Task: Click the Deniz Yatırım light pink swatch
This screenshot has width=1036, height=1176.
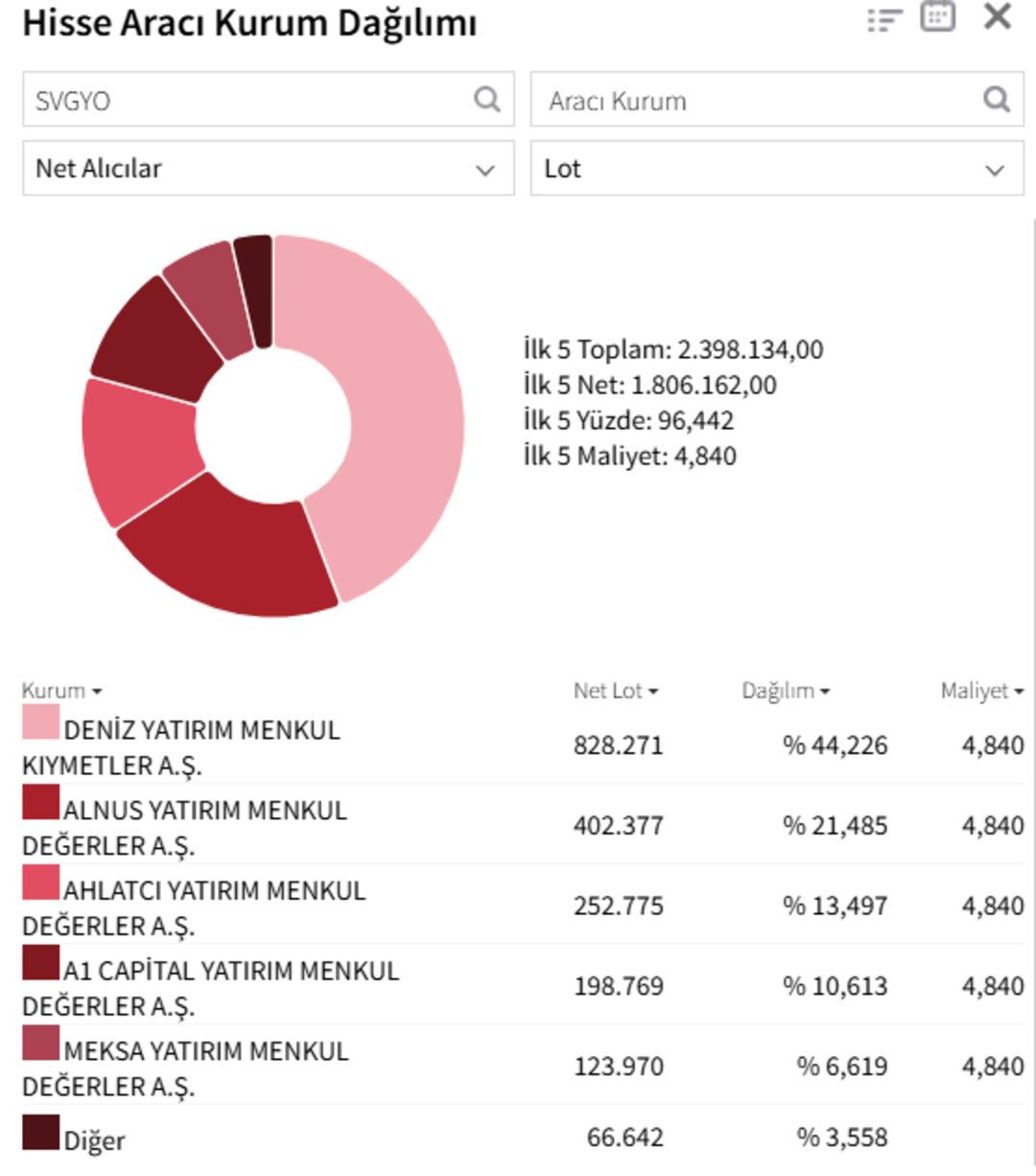Action: (x=40, y=722)
